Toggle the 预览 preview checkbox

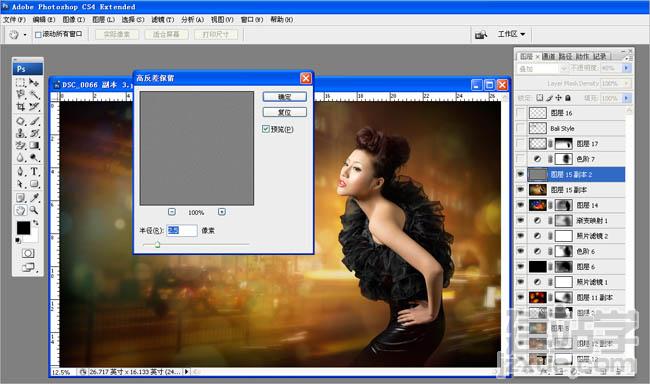[x=266, y=129]
